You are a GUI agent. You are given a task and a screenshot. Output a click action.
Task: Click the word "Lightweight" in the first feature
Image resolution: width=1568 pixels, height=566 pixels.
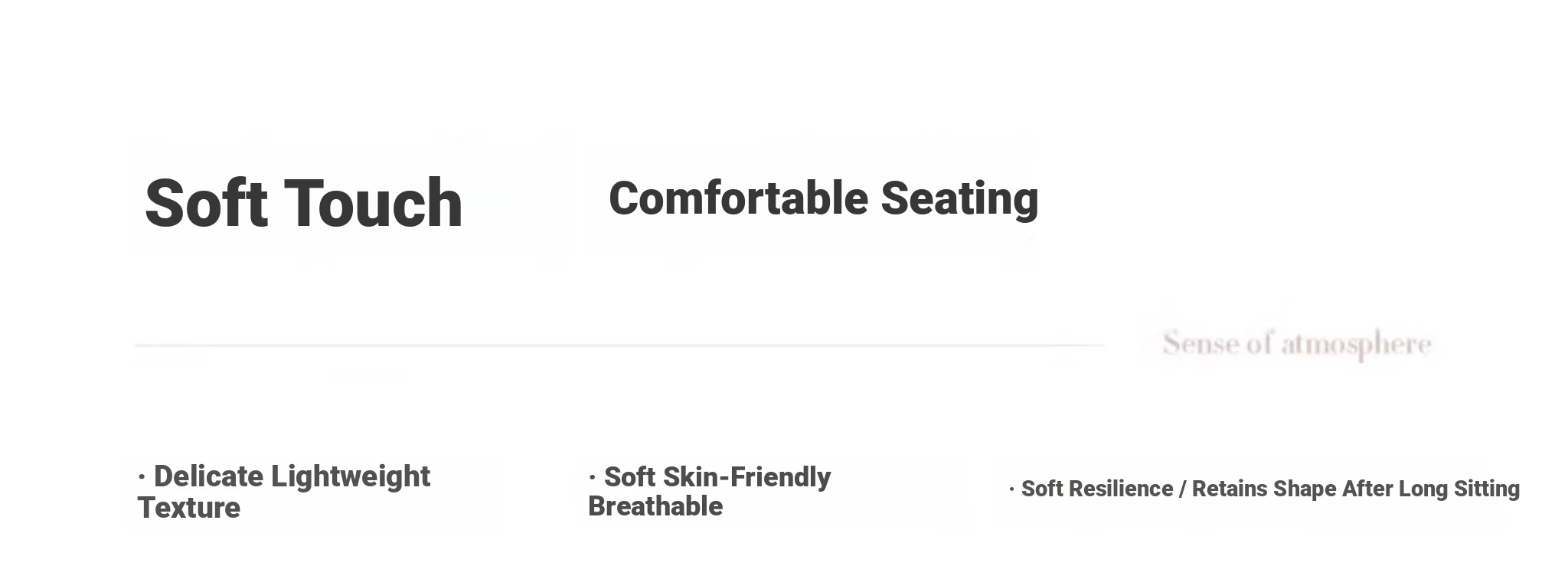[351, 476]
